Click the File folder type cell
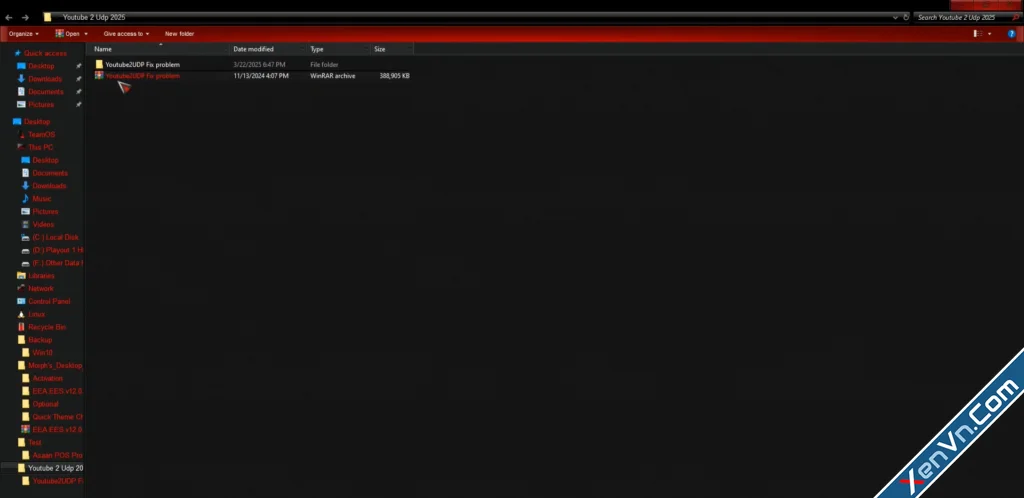This screenshot has height=498, width=1024. pyautogui.click(x=325, y=65)
